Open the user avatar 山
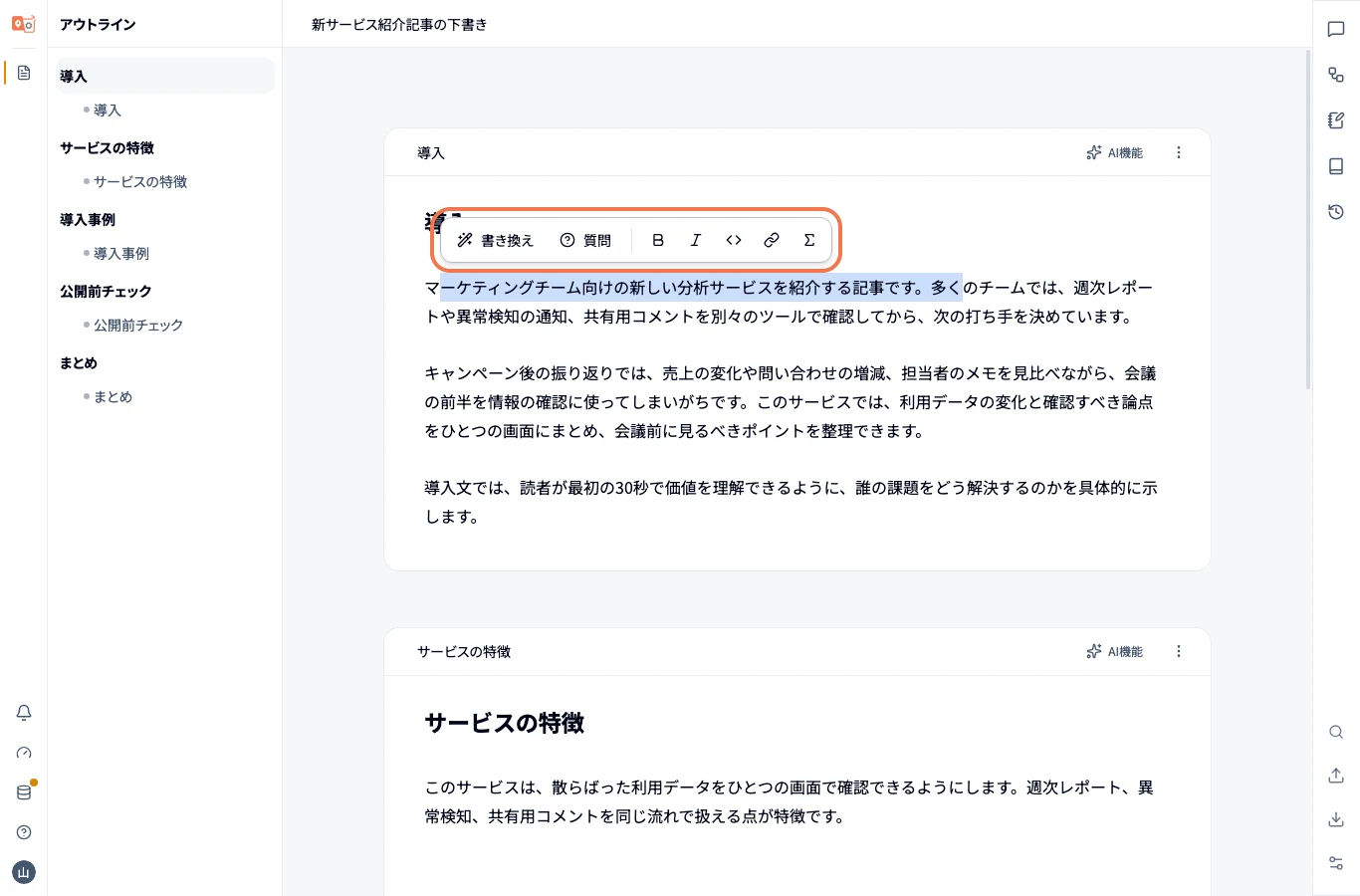The image size is (1360, 896). tap(24, 872)
